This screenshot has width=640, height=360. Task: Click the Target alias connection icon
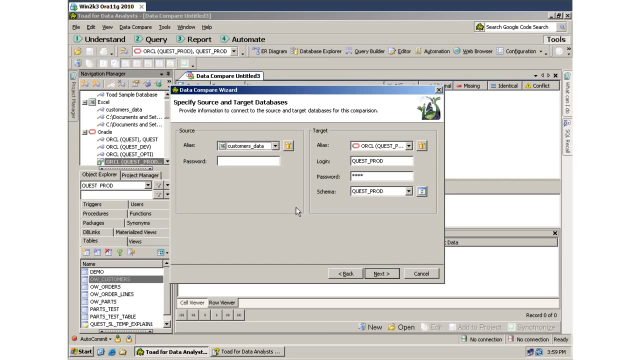422,146
